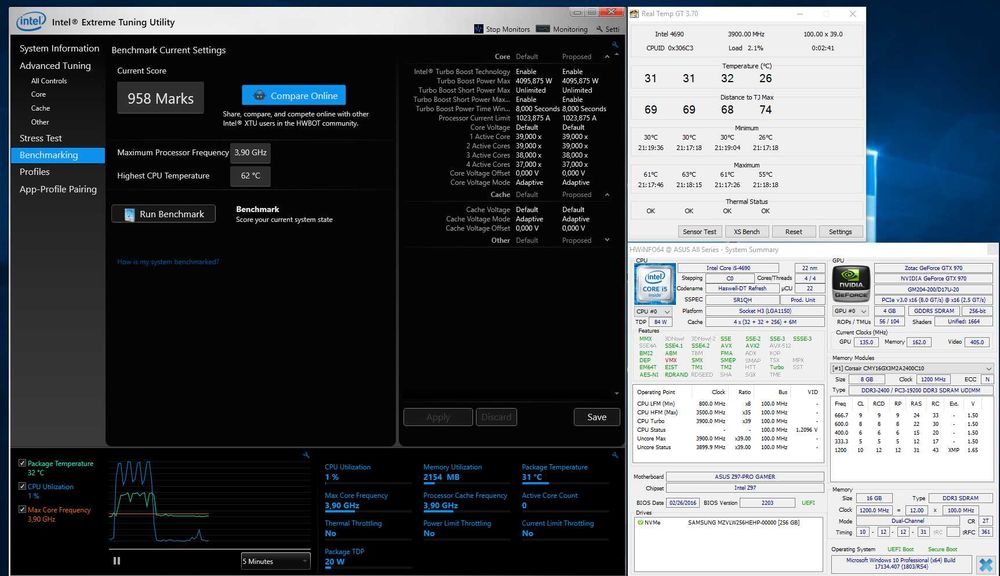Click Sensor Test in Real Temp
Image resolution: width=1000 pixels, height=576 pixels.
pyautogui.click(x=700, y=232)
